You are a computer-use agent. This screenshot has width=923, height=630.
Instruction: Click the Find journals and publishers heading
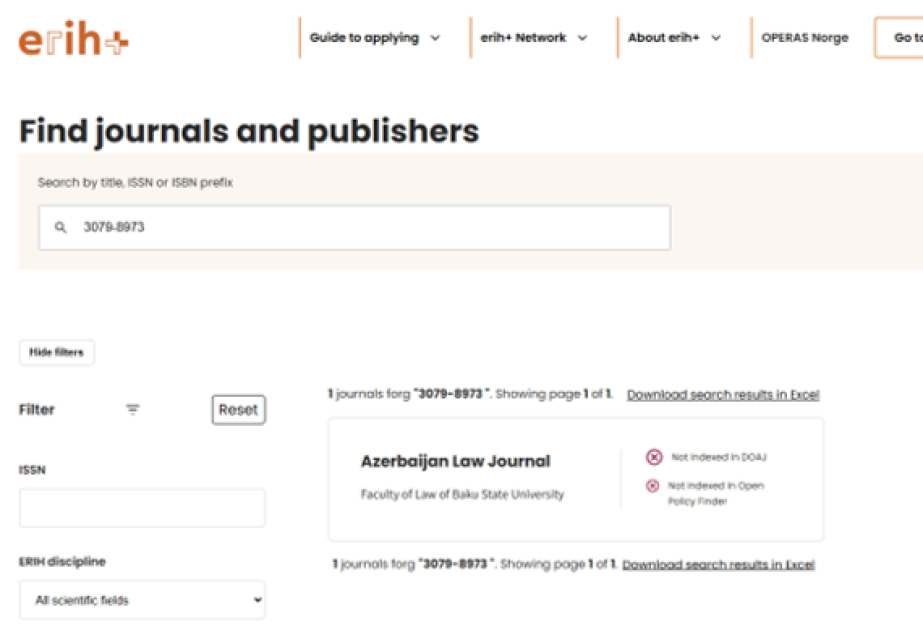pos(249,131)
